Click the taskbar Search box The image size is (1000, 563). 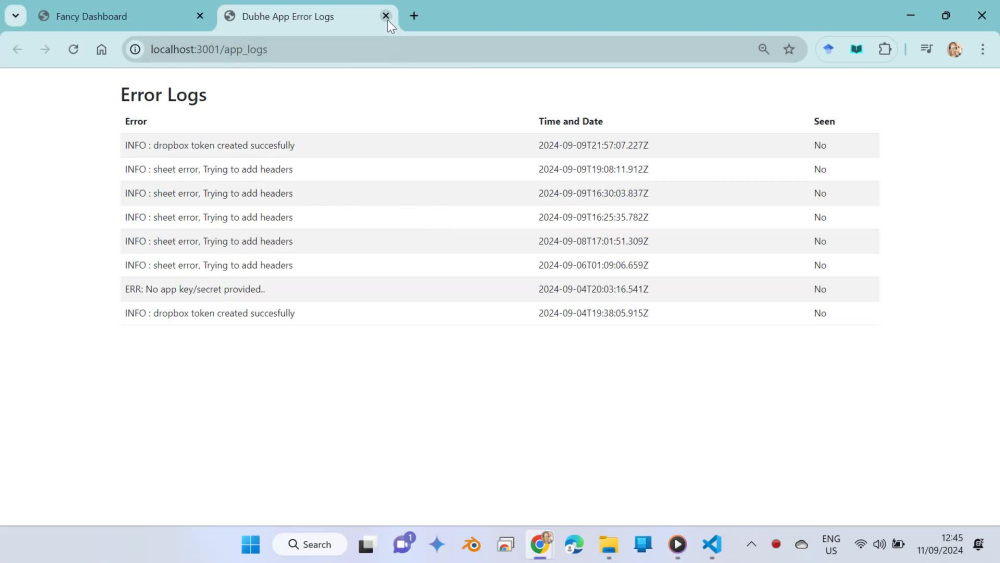(310, 545)
